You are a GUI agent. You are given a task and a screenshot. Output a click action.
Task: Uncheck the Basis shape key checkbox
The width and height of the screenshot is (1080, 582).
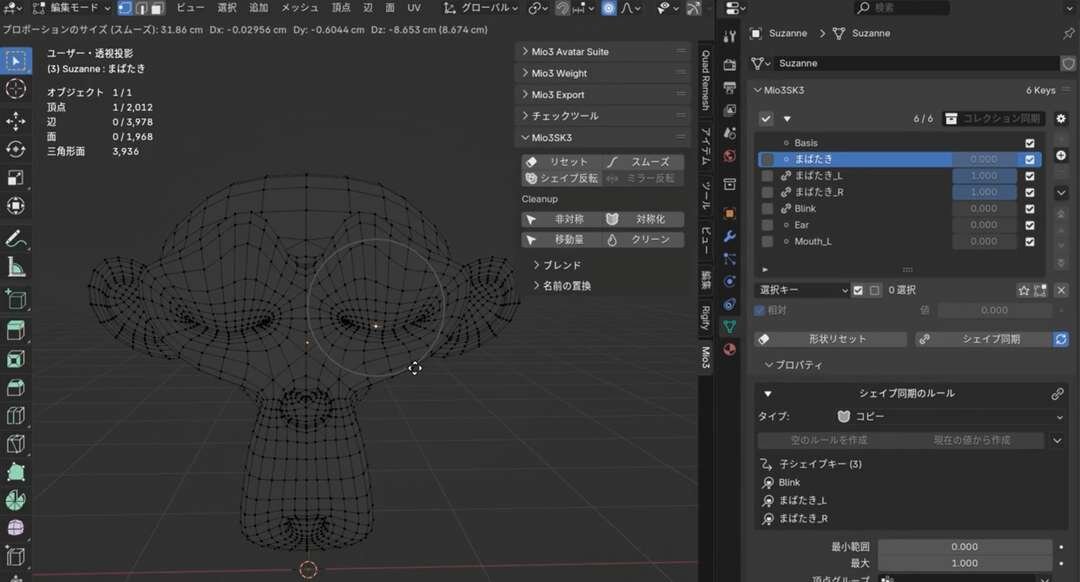pyautogui.click(x=1030, y=143)
